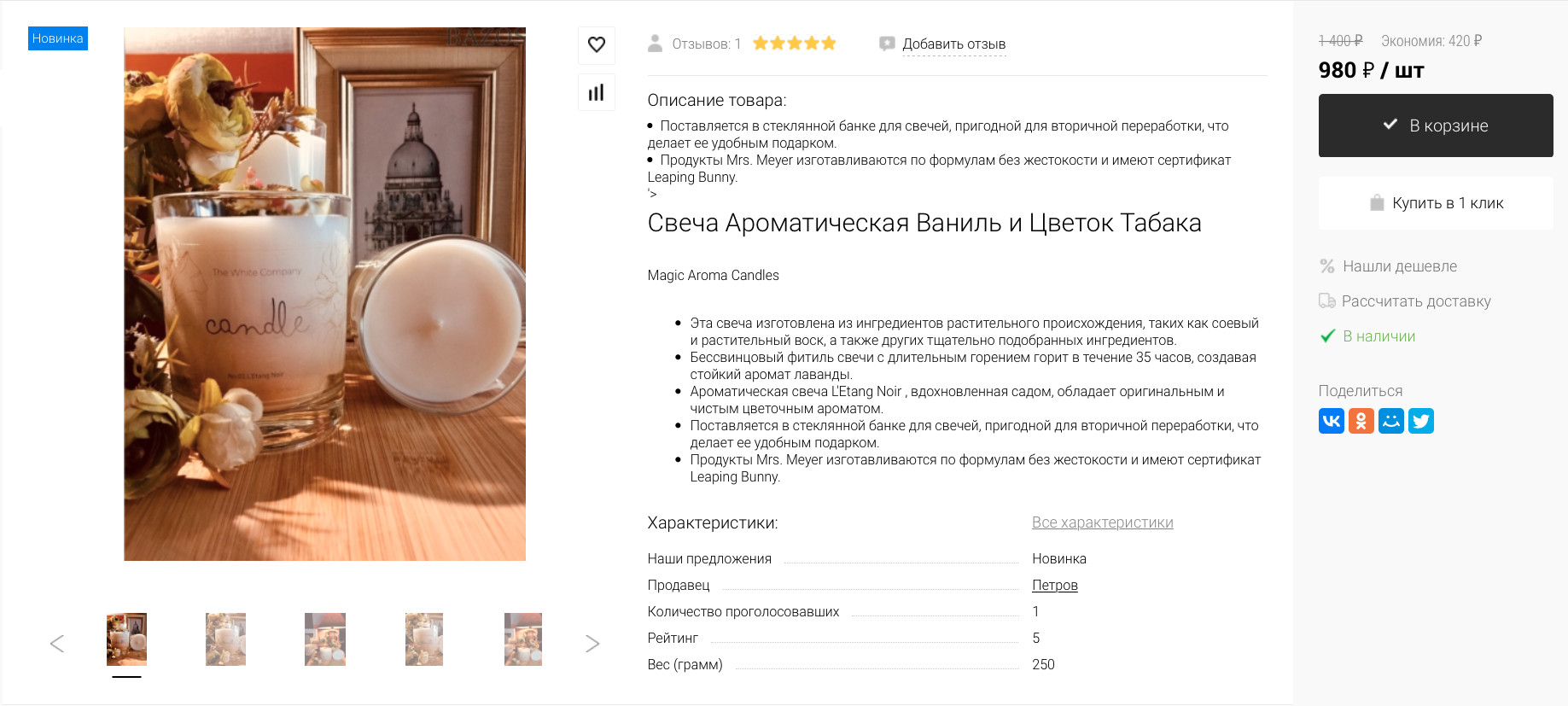Share via Moy Mir smiley icon
Screen dimensions: 1568x706
click(1391, 421)
